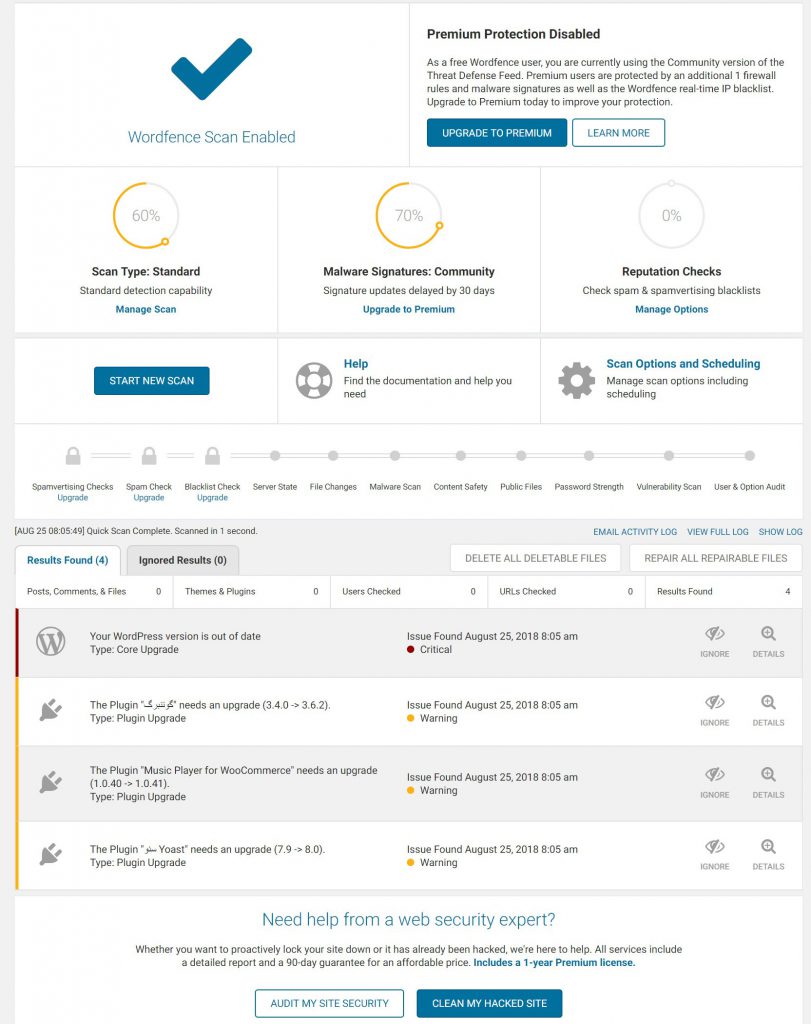Viewport: 811px width, 1024px height.
Task: Click the Spam Check padlock icon
Action: point(149,456)
